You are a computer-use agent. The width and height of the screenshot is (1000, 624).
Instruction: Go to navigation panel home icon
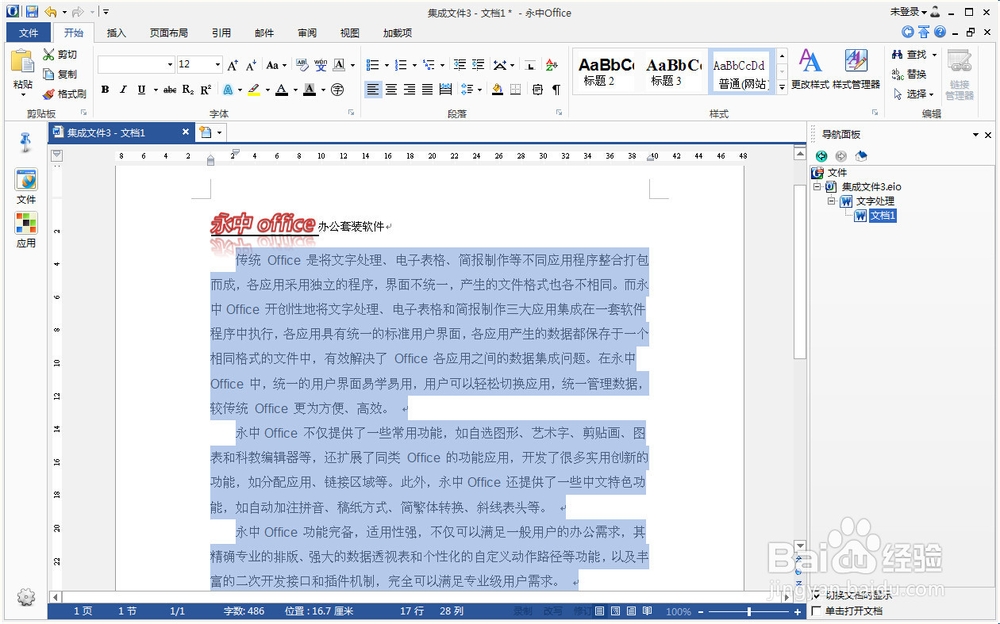(x=861, y=156)
